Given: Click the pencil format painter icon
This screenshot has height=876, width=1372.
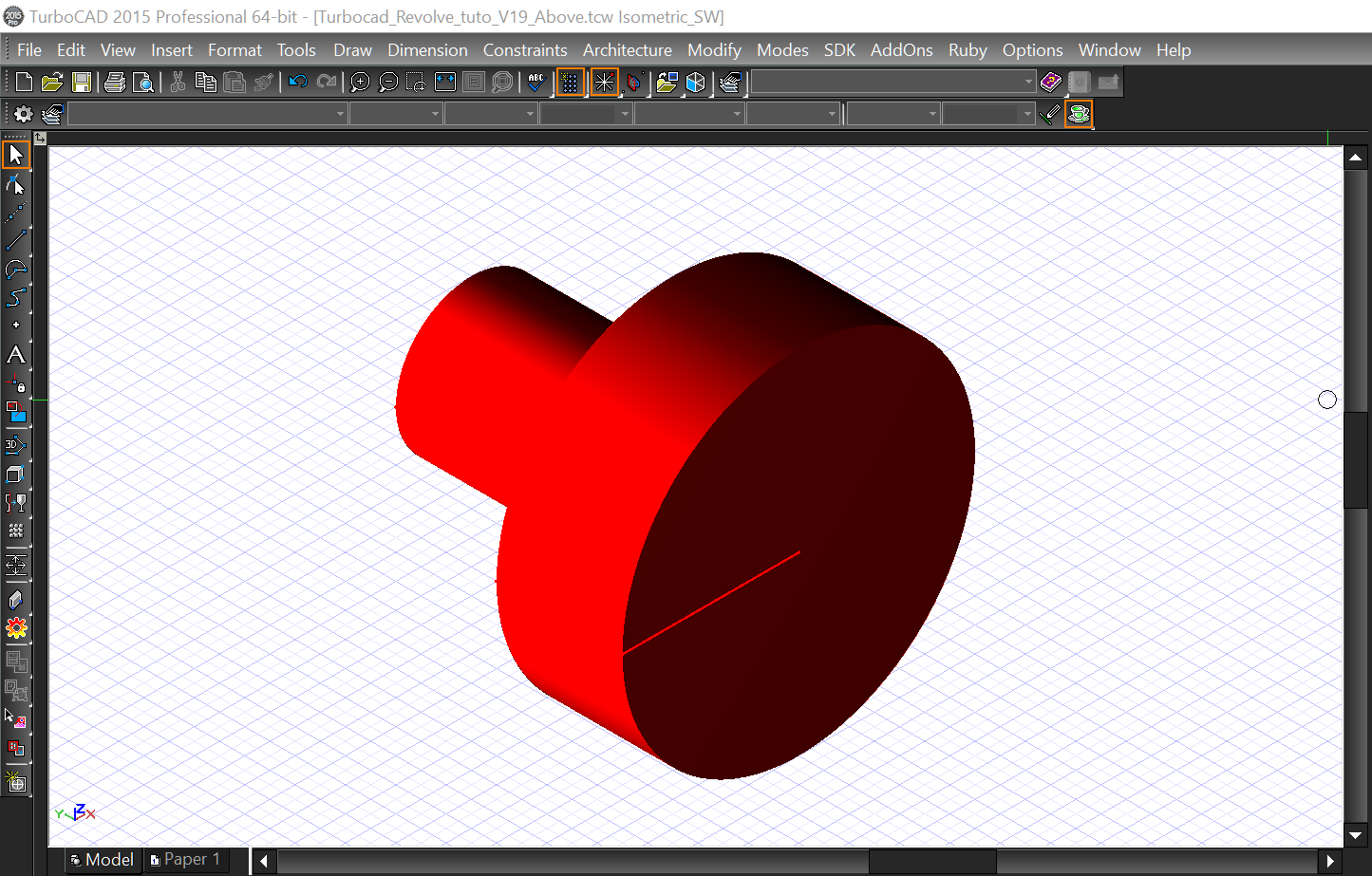Looking at the screenshot, I should 1050,114.
